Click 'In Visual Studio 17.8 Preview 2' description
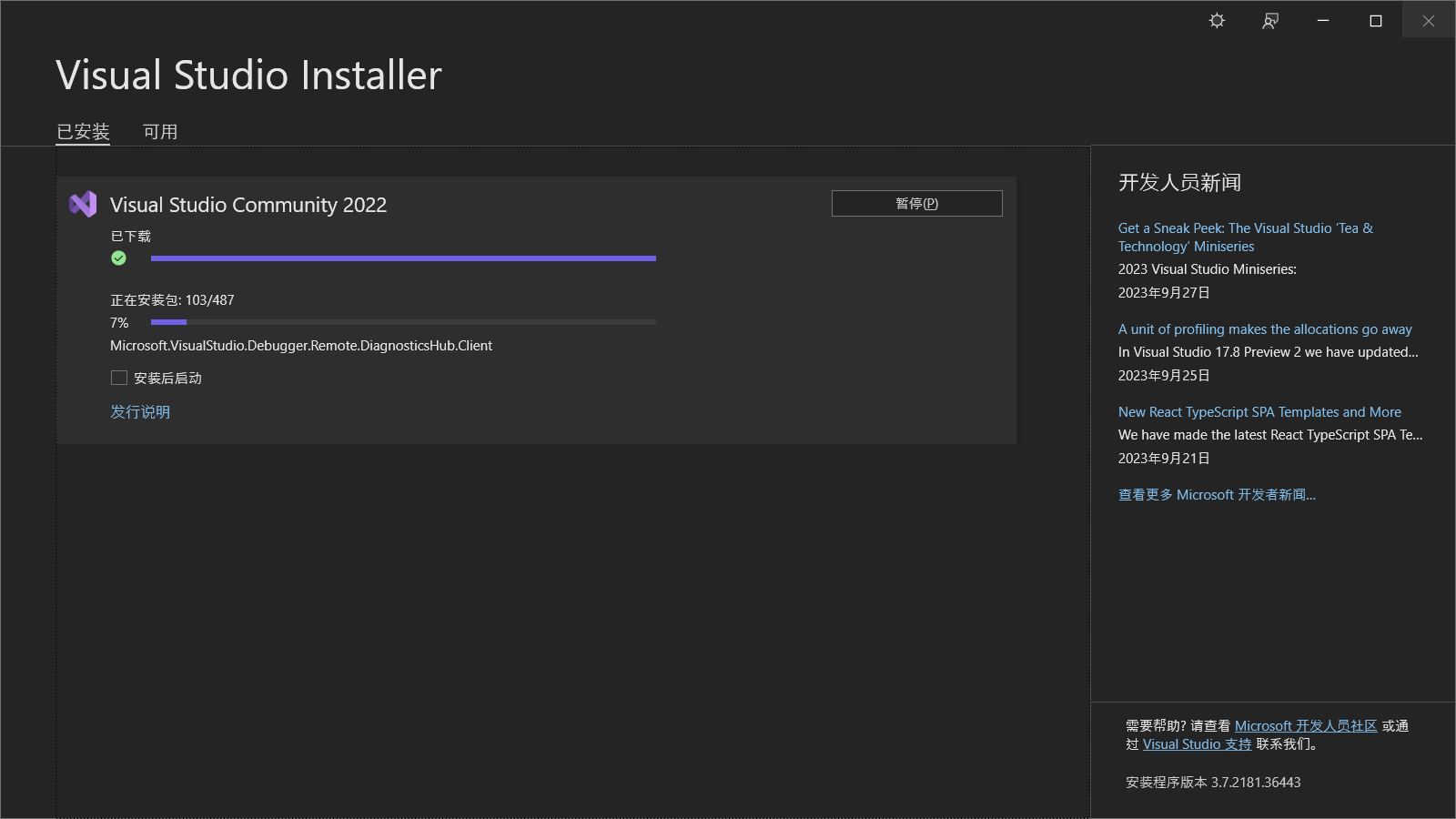 tap(1269, 352)
